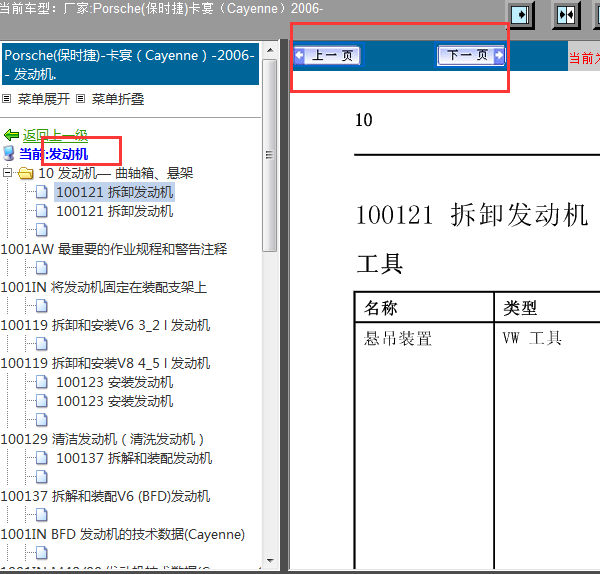
Task: Click the tree scrollbar up arrow
Action: [x=270, y=50]
